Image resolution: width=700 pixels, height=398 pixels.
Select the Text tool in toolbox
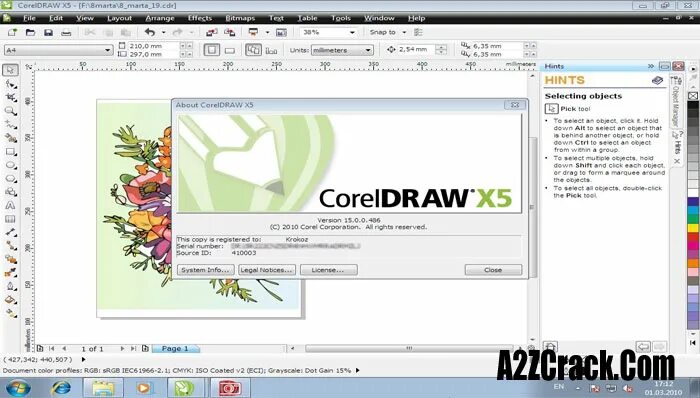tap(10, 206)
